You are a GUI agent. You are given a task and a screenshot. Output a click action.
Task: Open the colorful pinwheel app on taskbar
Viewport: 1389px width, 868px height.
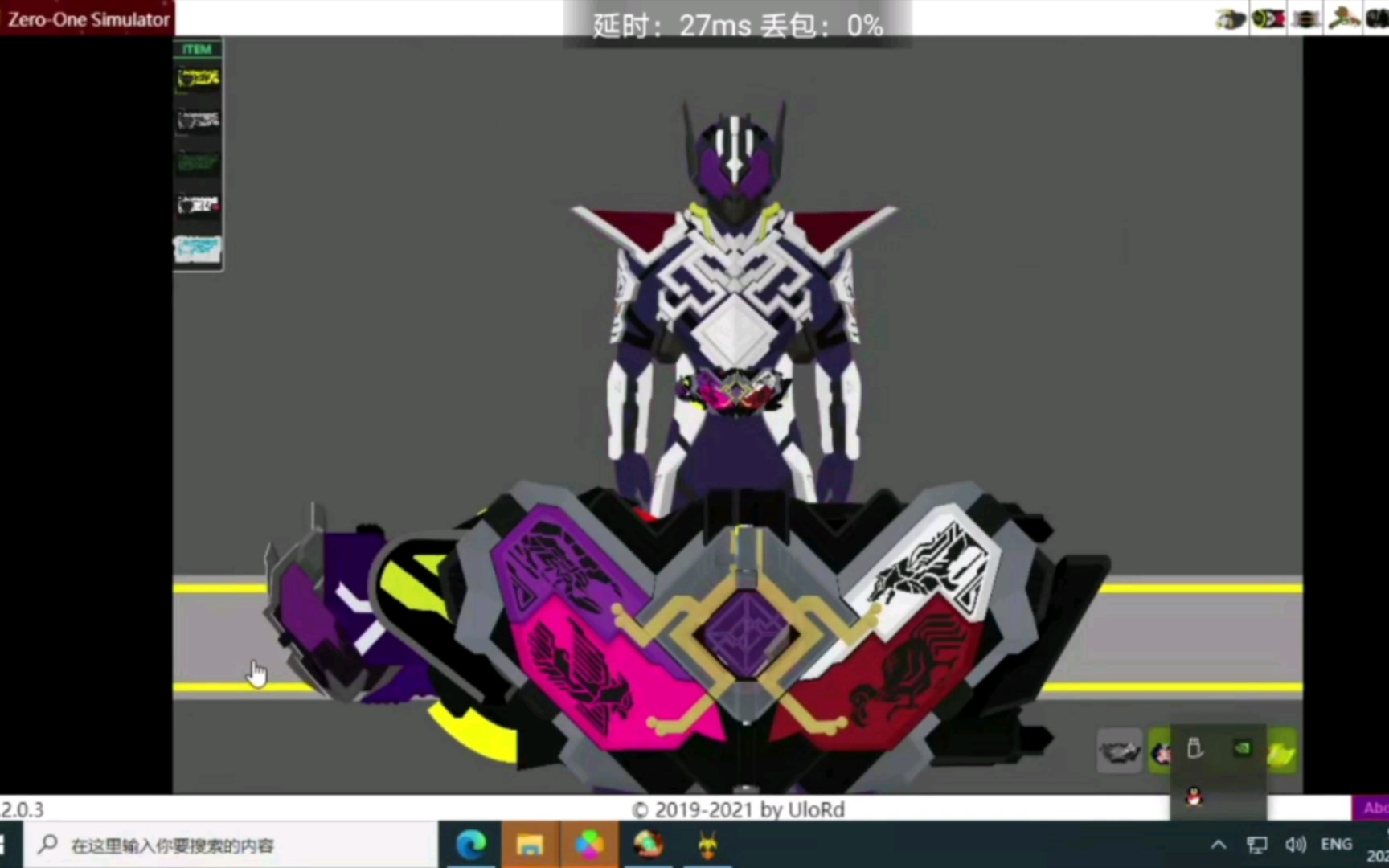(589, 845)
